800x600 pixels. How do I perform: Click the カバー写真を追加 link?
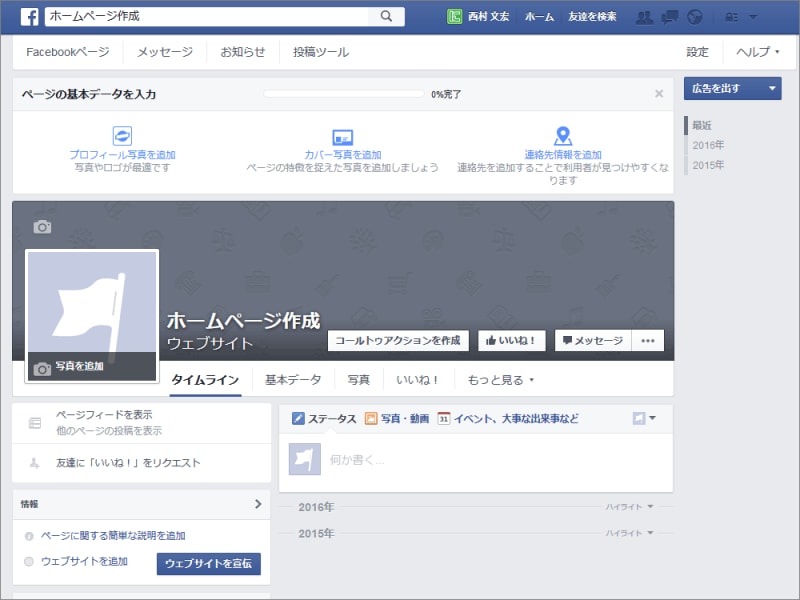(342, 154)
